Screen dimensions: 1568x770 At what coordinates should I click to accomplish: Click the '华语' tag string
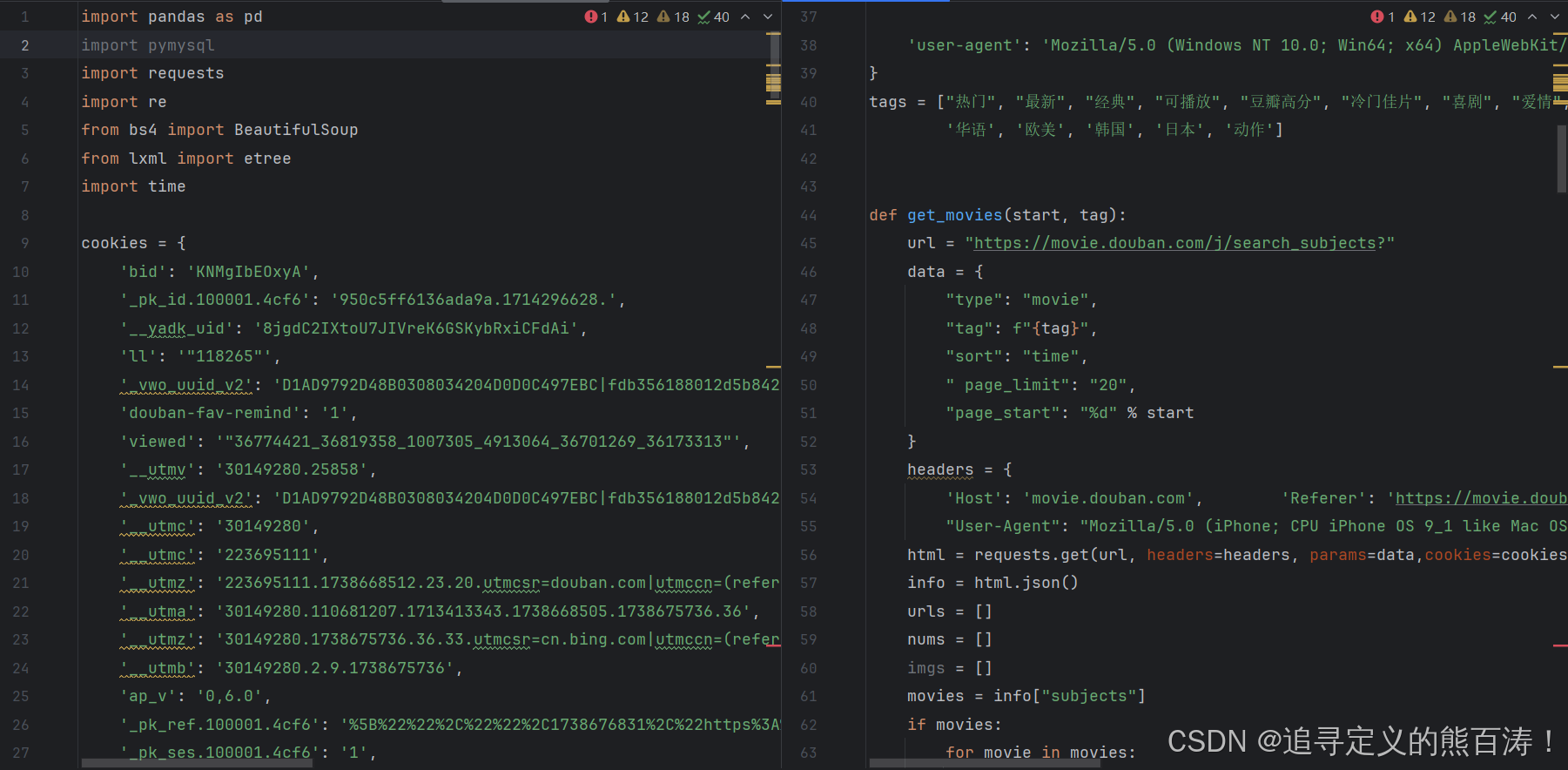[970, 130]
